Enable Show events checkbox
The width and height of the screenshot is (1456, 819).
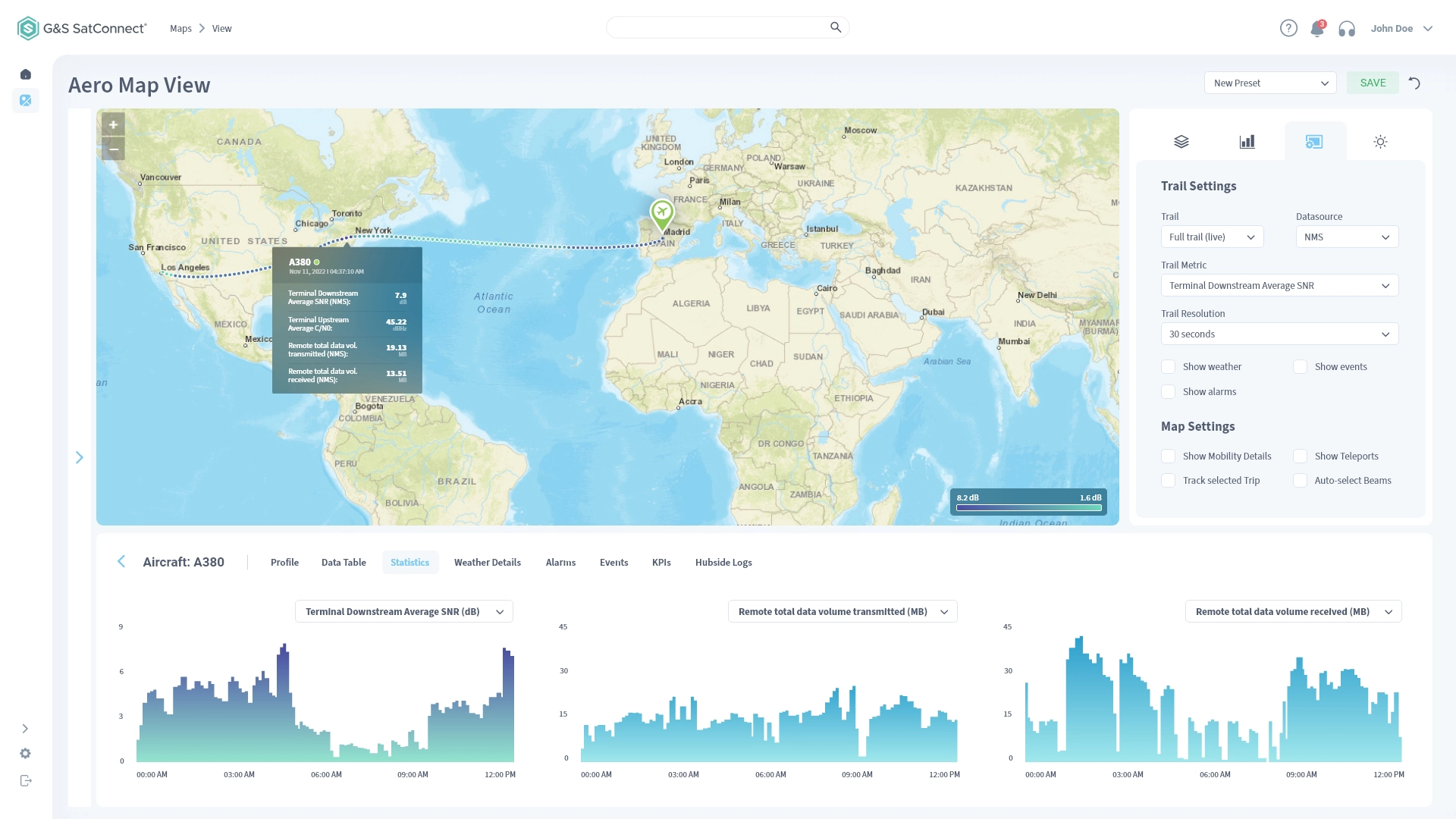pos(1301,367)
